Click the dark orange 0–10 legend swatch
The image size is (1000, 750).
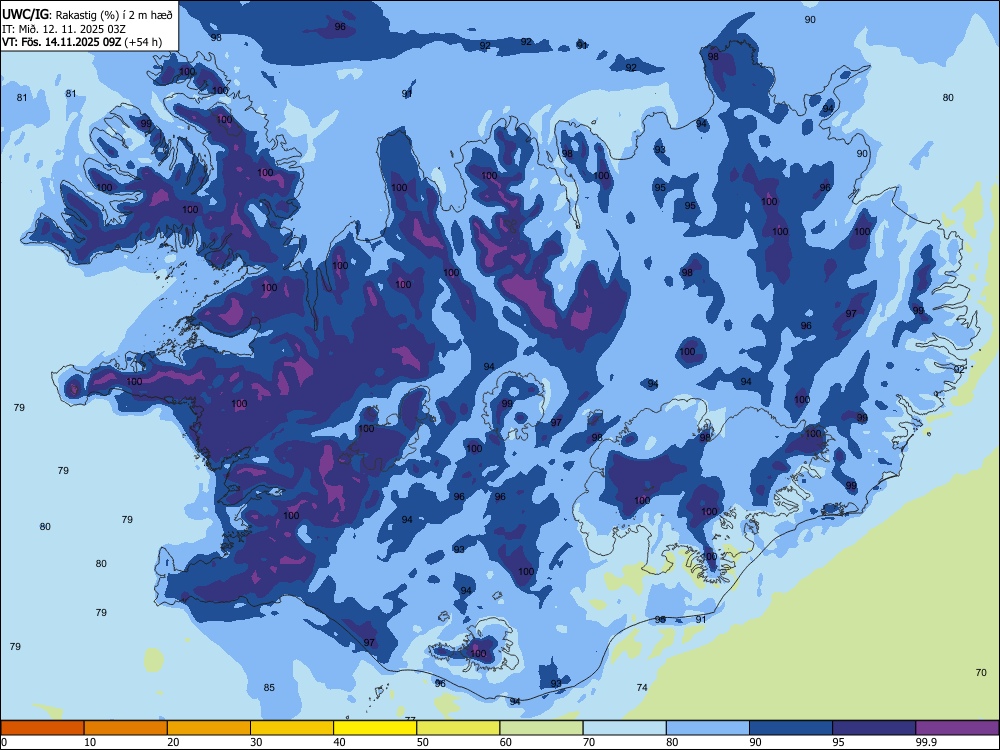point(42,728)
